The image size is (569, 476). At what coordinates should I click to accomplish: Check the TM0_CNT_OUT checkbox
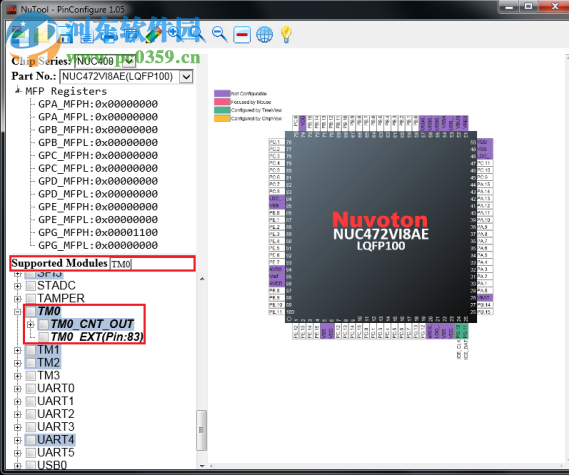(44, 324)
